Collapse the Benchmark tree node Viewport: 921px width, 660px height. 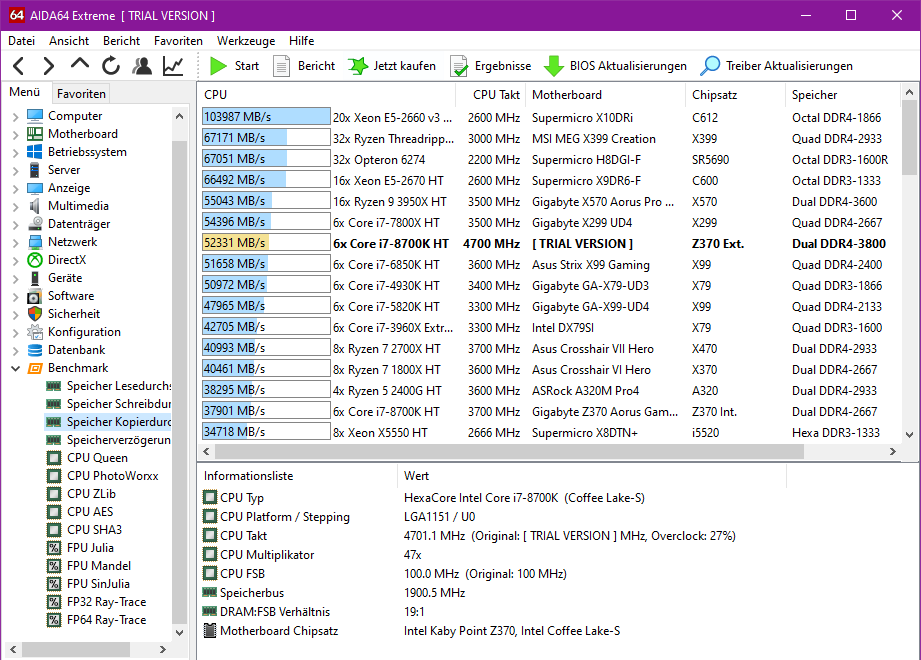(x=15, y=368)
